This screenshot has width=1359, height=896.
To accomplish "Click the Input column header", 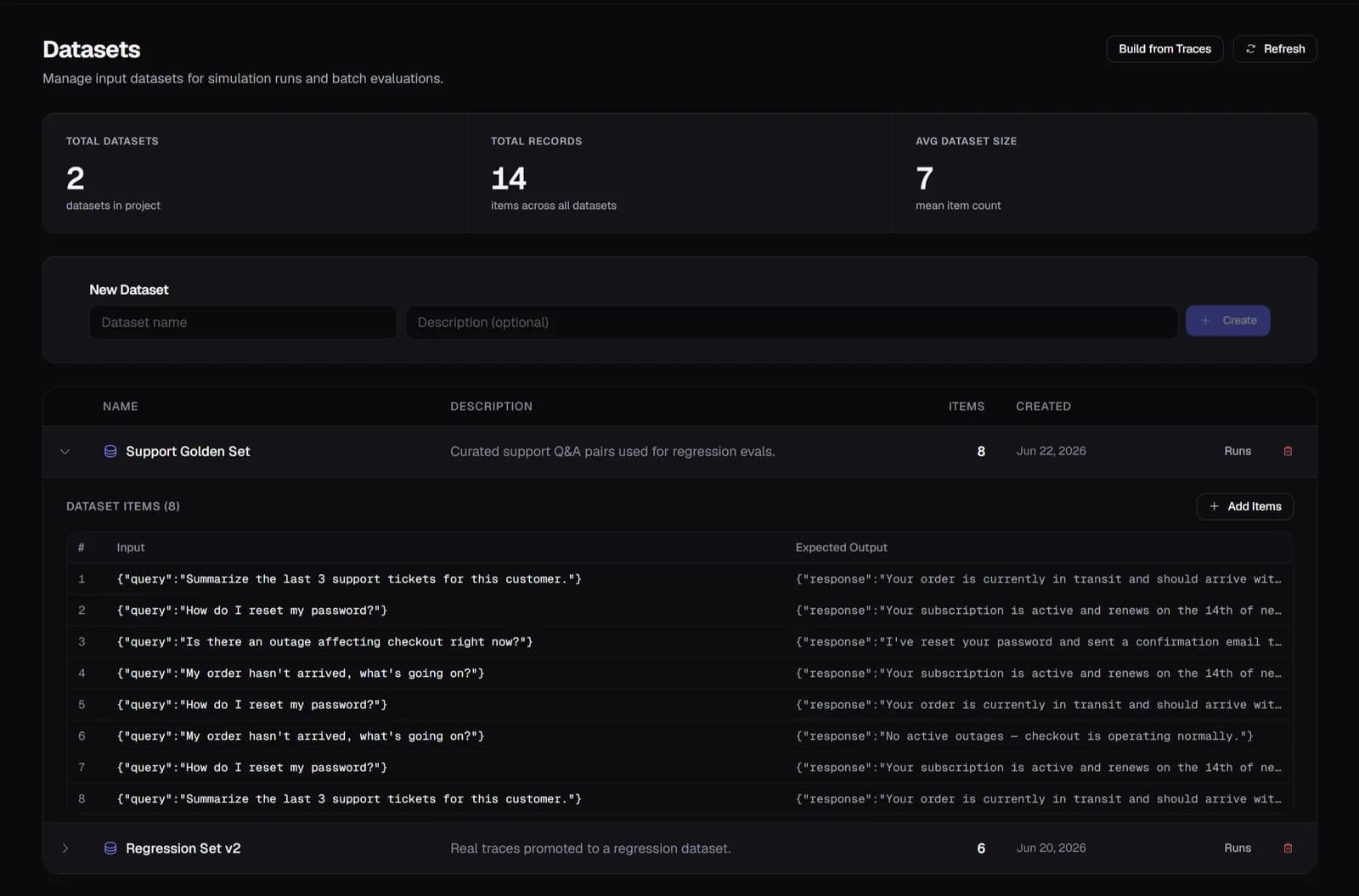I will [131, 547].
